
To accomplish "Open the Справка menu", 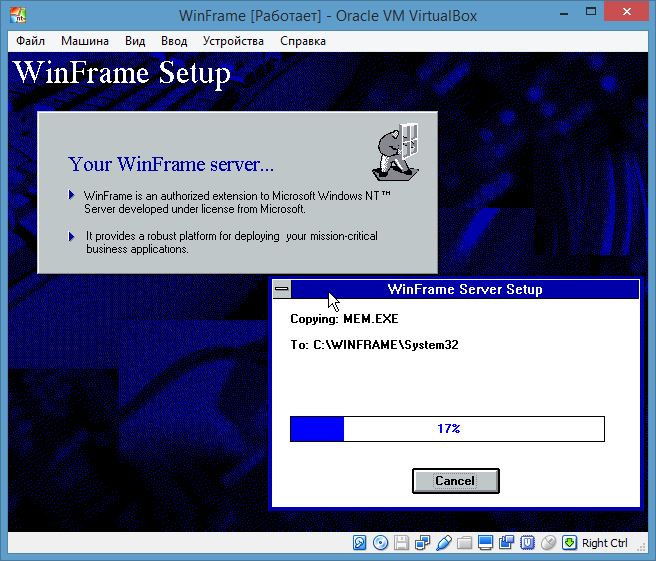I will click(x=303, y=41).
